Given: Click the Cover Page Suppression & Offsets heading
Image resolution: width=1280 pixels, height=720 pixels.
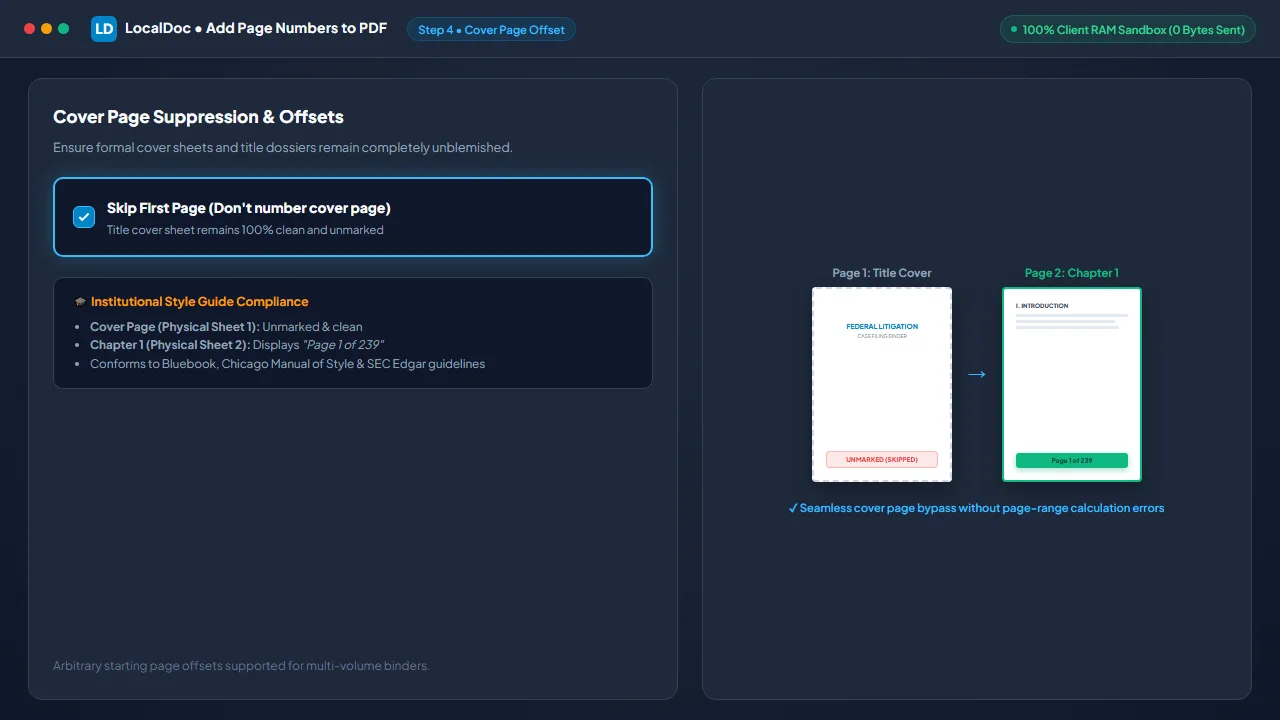Looking at the screenshot, I should pyautogui.click(x=198, y=117).
